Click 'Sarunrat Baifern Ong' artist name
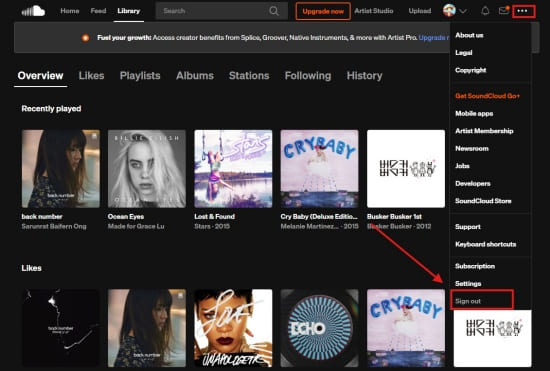This screenshot has width=550, height=371. pyautogui.click(x=54, y=227)
